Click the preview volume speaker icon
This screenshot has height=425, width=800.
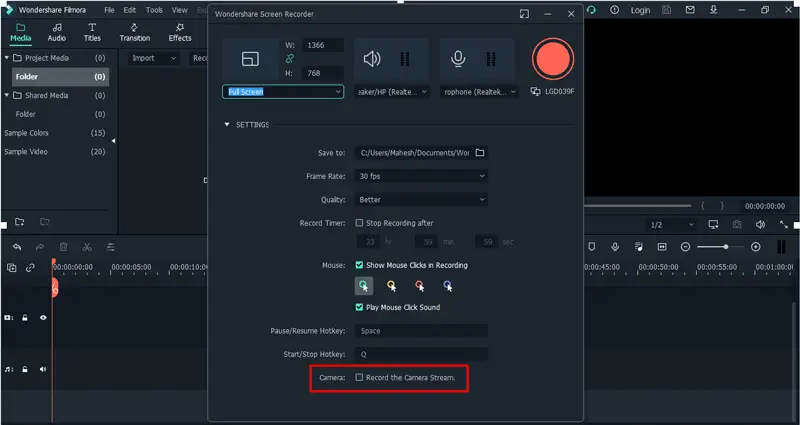(760, 224)
